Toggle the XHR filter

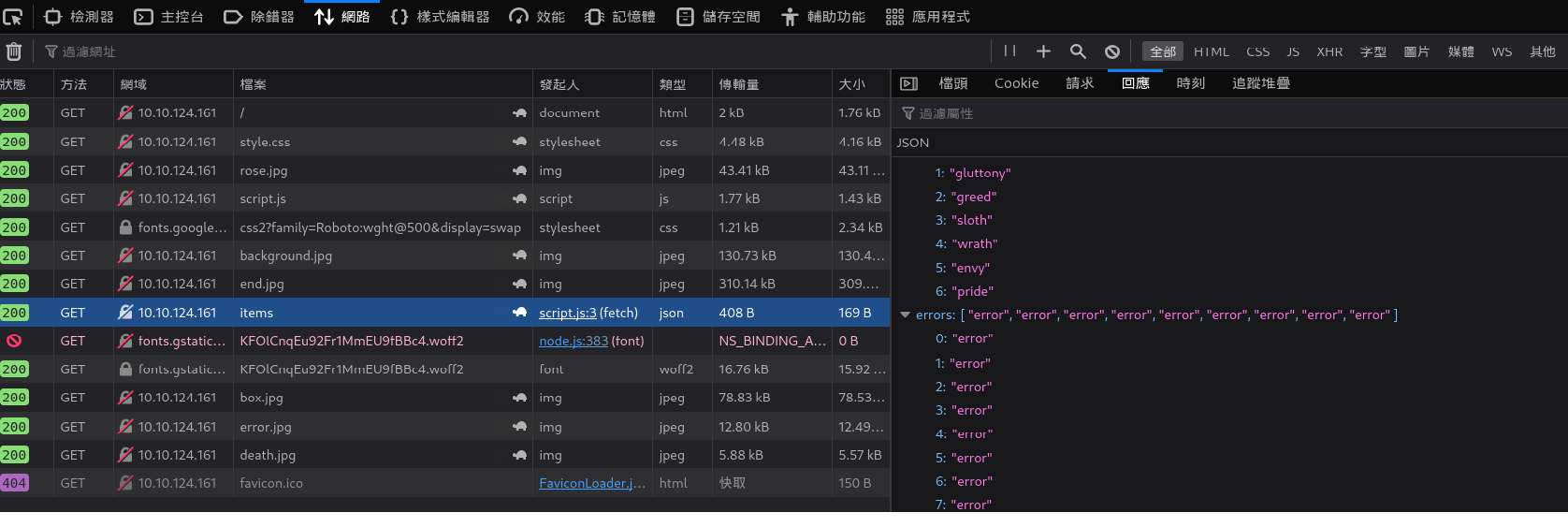tap(1328, 51)
